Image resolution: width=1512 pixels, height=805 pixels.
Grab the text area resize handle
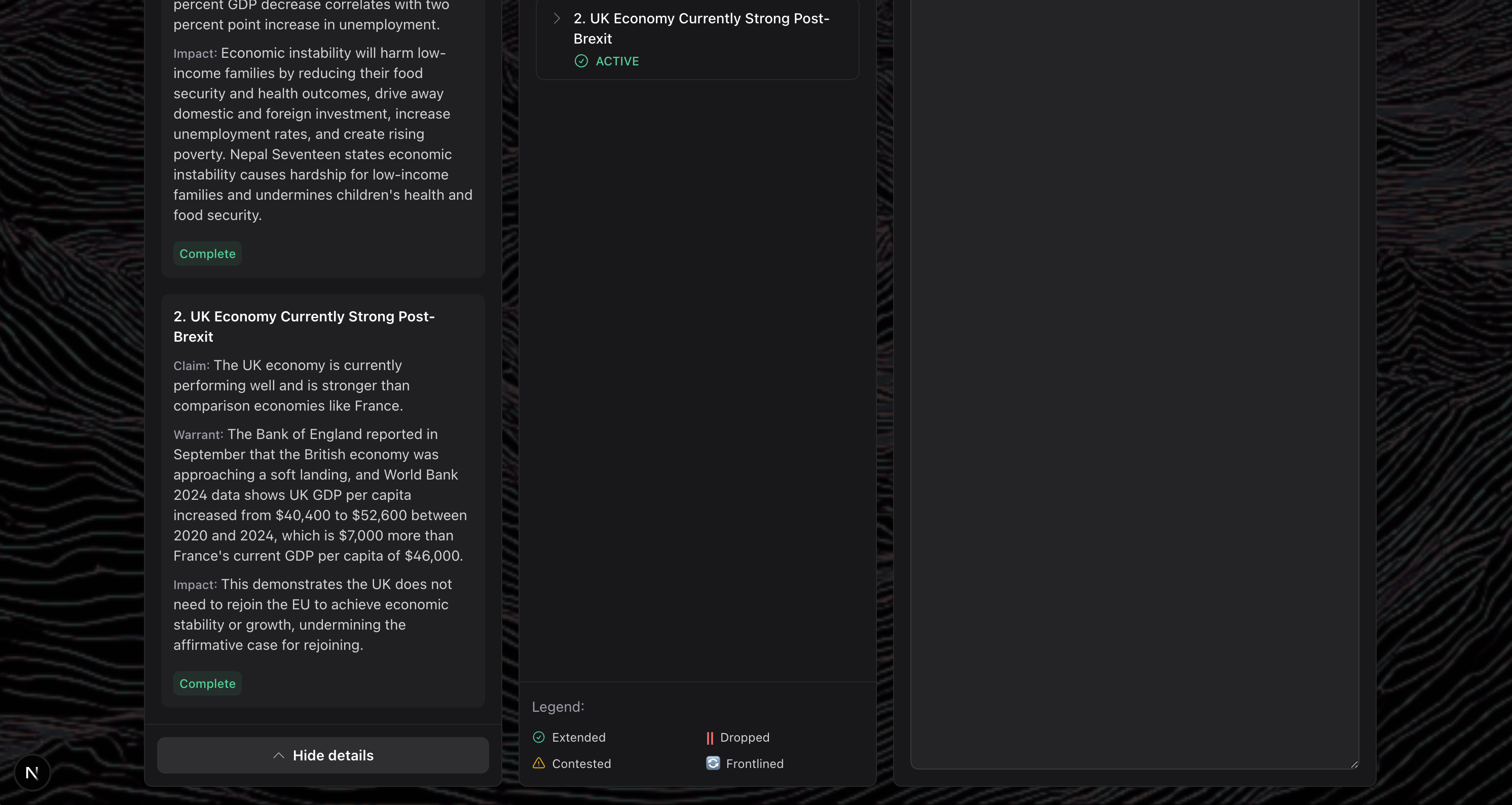pos(1353,764)
